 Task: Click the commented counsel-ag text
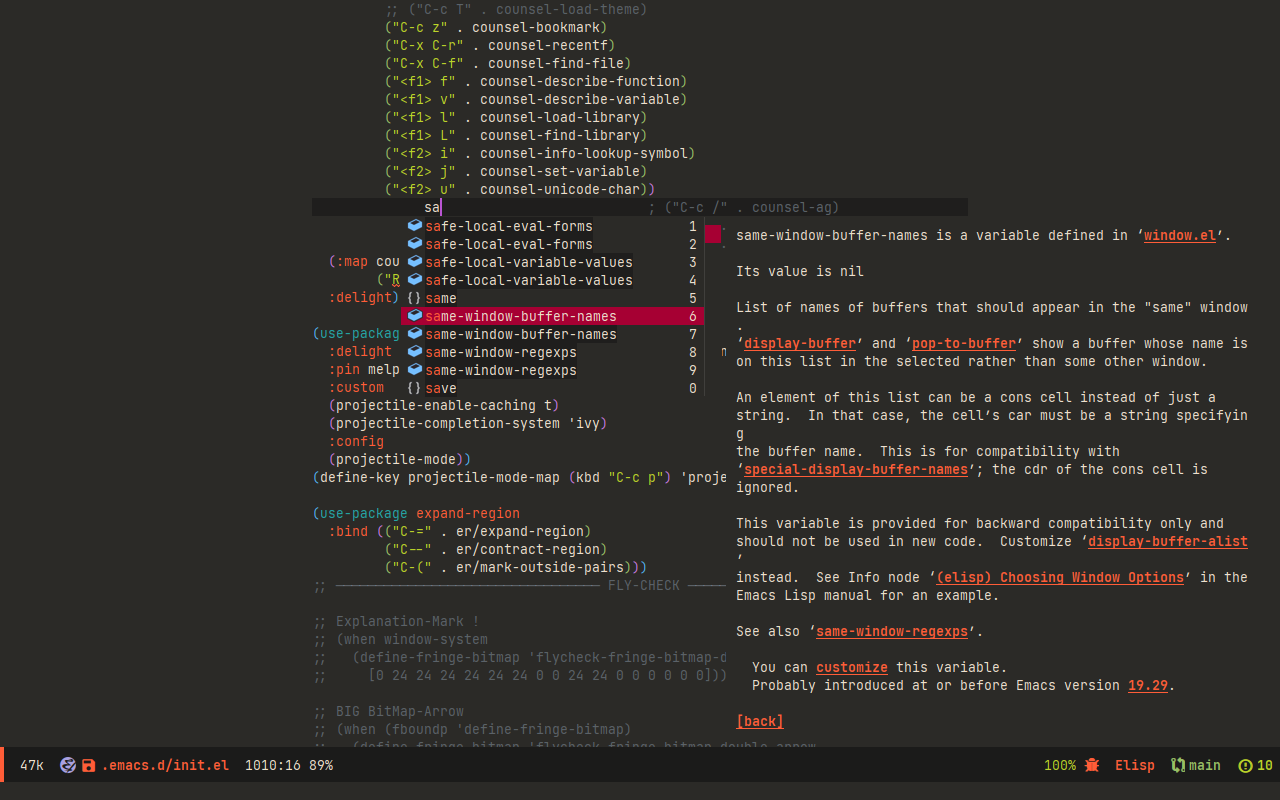[x=792, y=207]
